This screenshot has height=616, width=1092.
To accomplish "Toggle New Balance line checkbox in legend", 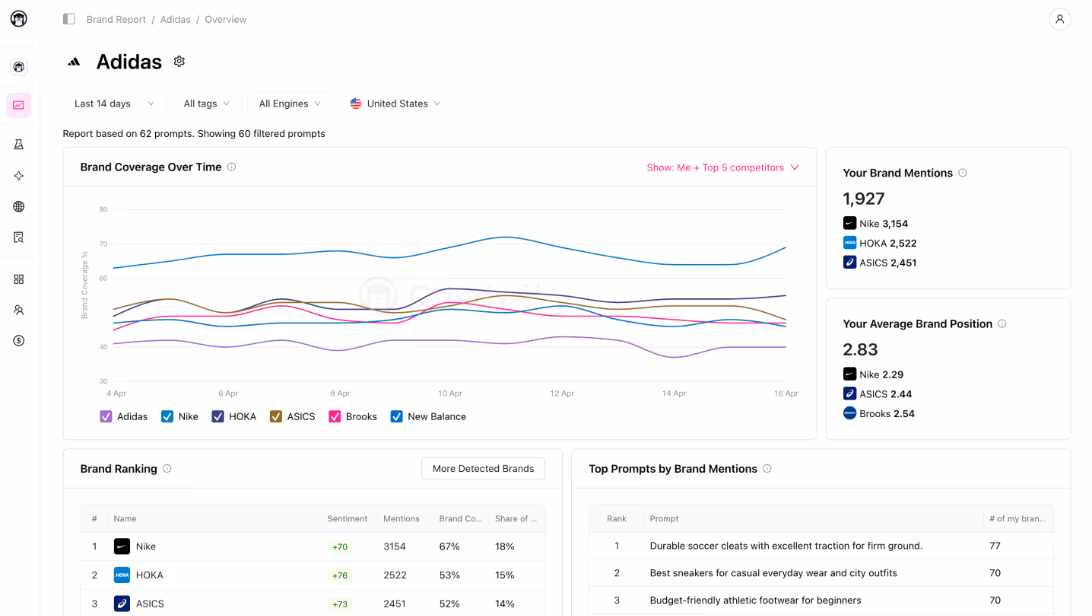I will (x=396, y=416).
